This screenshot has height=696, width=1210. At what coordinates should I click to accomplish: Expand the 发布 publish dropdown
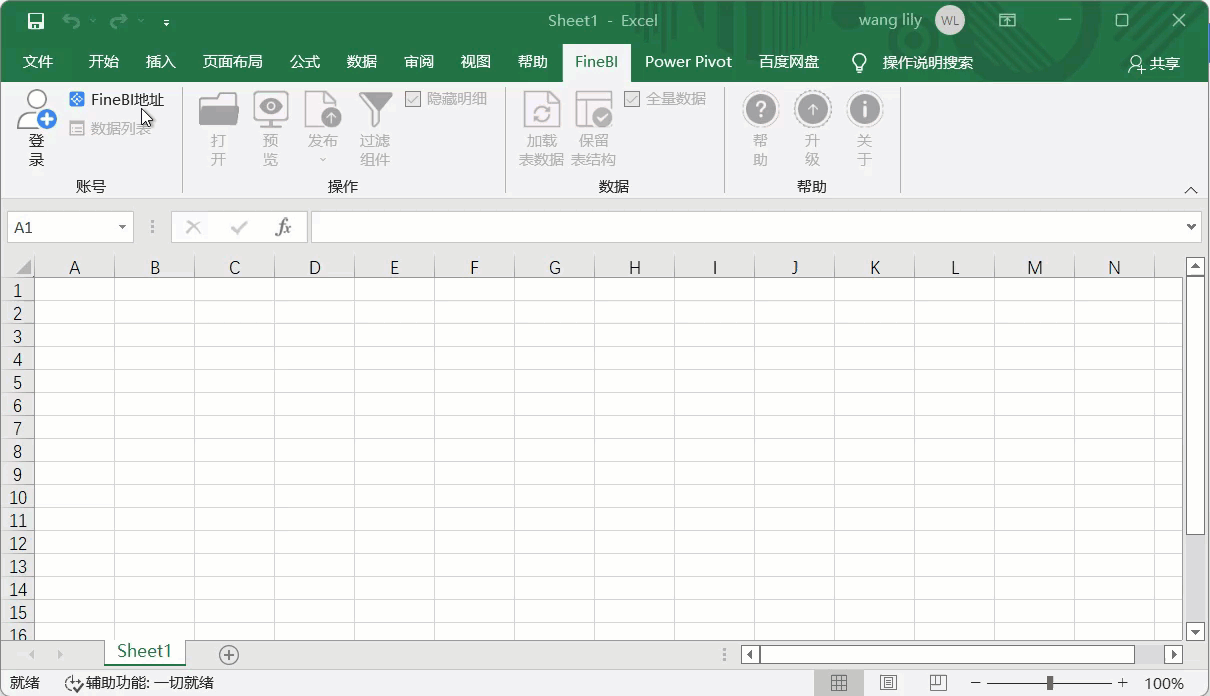322,159
